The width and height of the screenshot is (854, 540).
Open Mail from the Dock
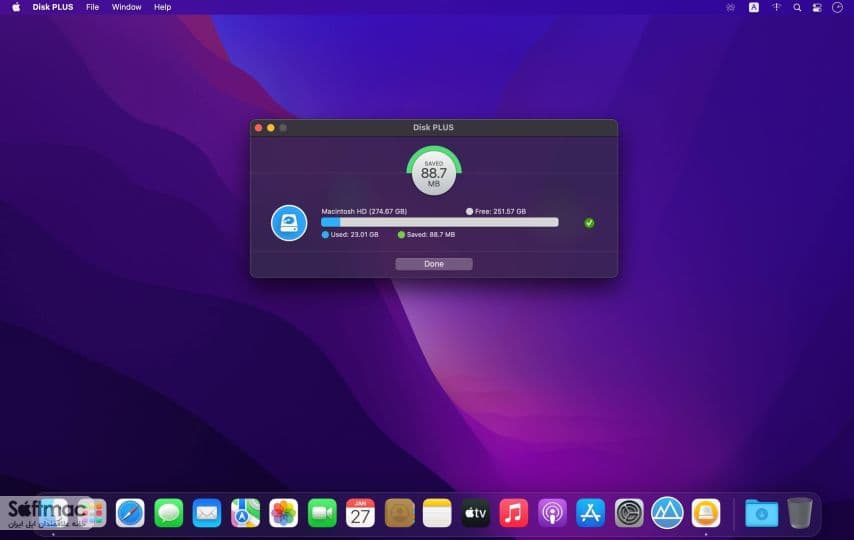click(x=207, y=513)
